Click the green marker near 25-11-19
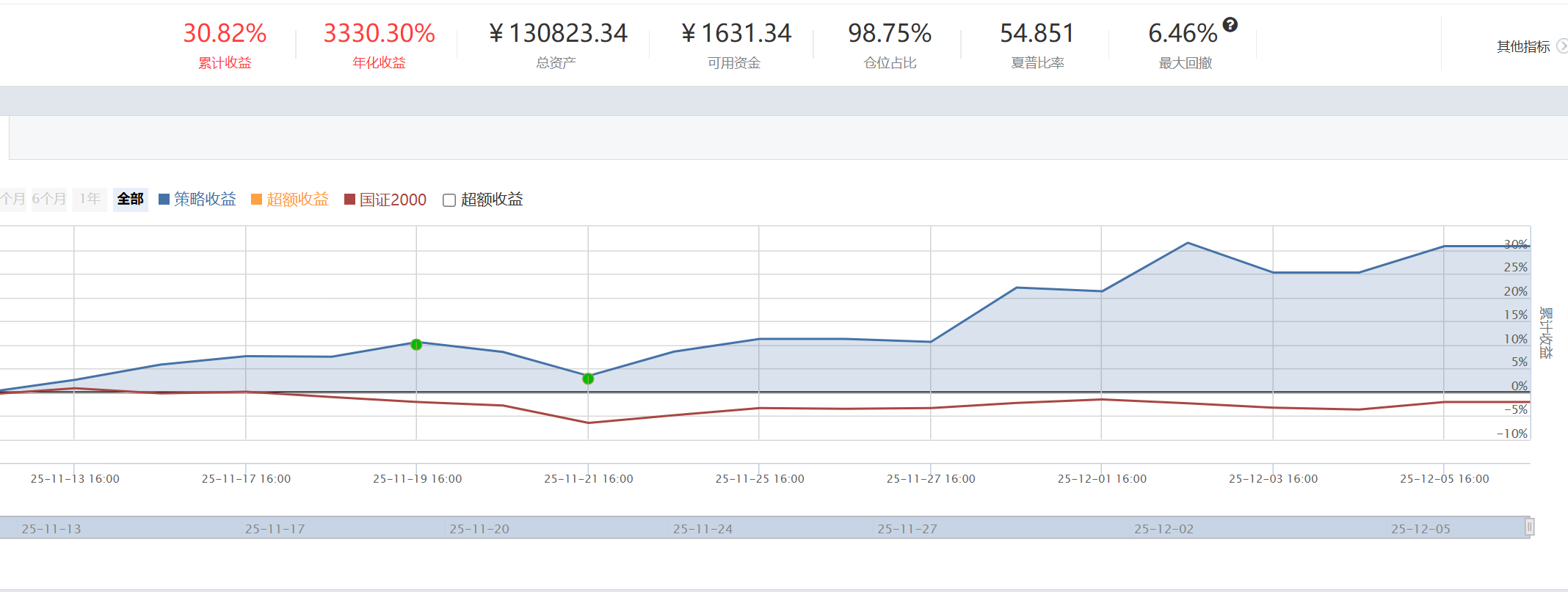The image size is (1568, 592). pos(416,345)
